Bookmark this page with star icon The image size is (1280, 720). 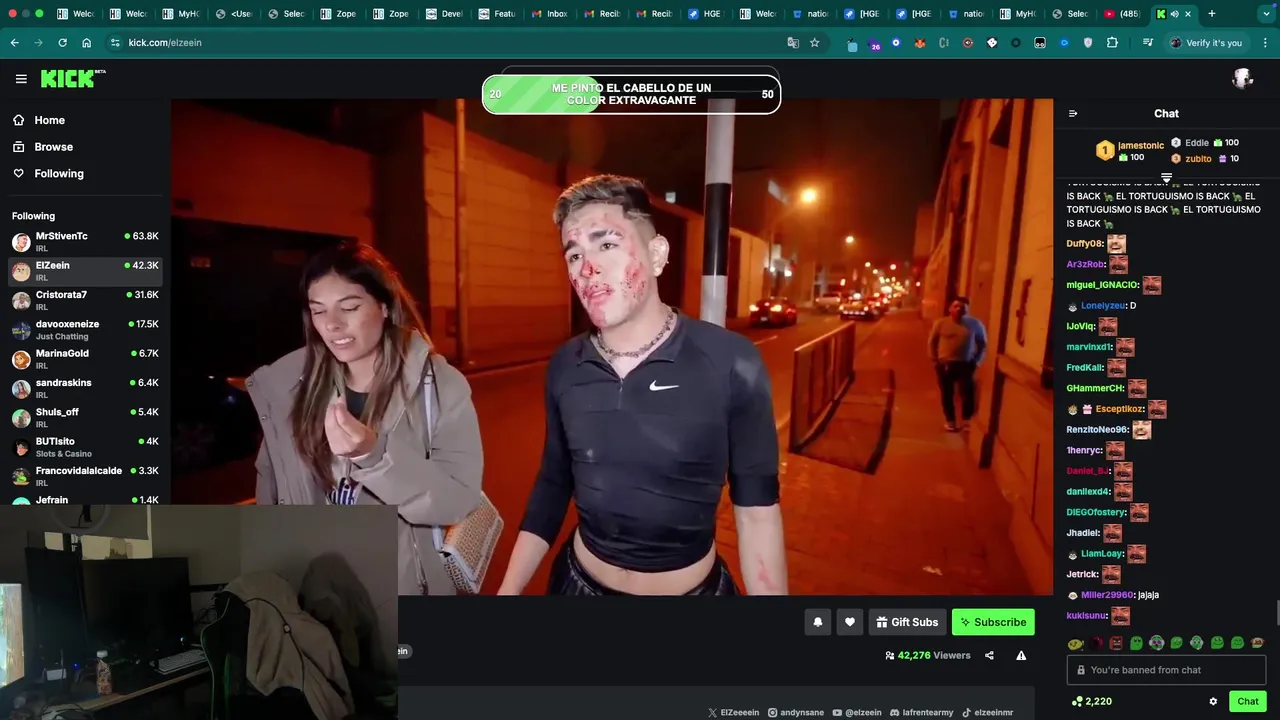click(814, 43)
